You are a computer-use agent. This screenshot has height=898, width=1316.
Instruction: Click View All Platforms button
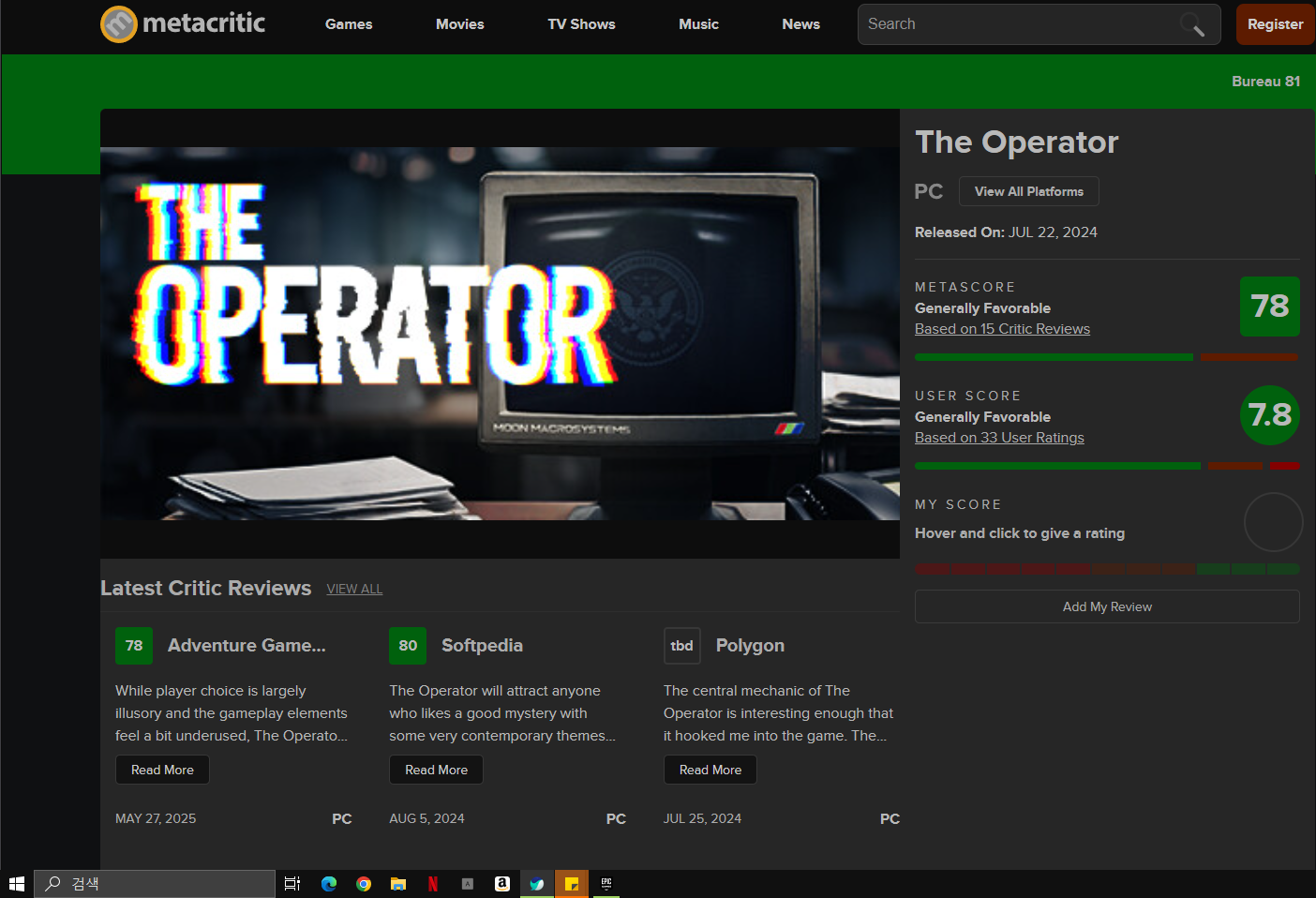tap(1029, 191)
